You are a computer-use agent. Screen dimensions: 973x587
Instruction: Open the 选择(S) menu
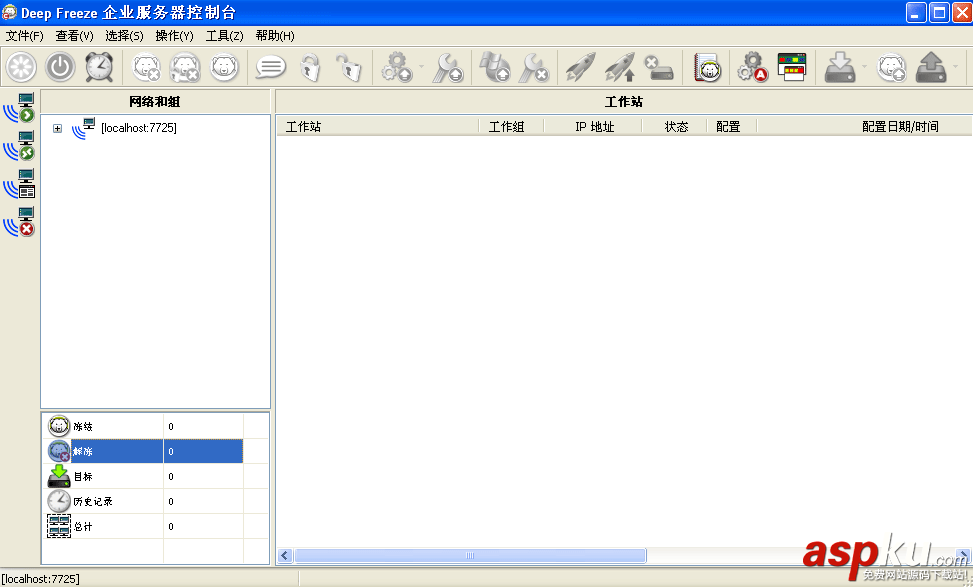(x=124, y=36)
